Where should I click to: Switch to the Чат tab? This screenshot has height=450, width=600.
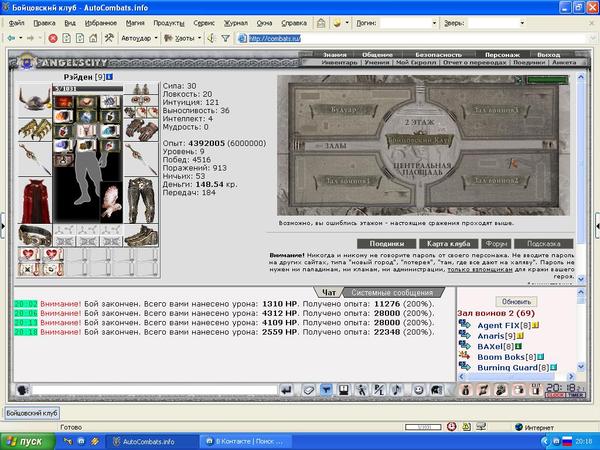click(328, 292)
